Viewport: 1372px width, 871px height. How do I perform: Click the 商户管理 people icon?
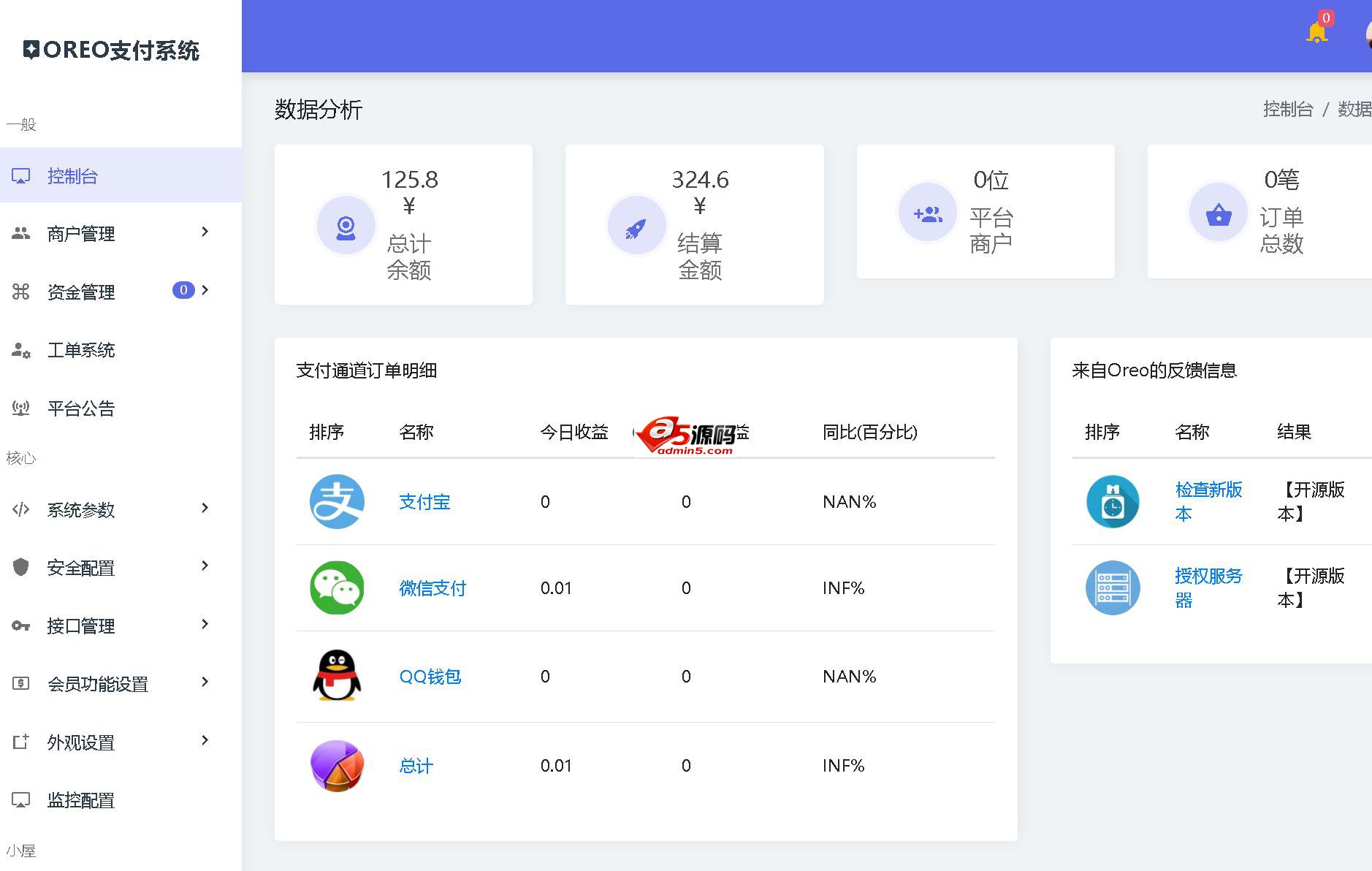point(21,233)
